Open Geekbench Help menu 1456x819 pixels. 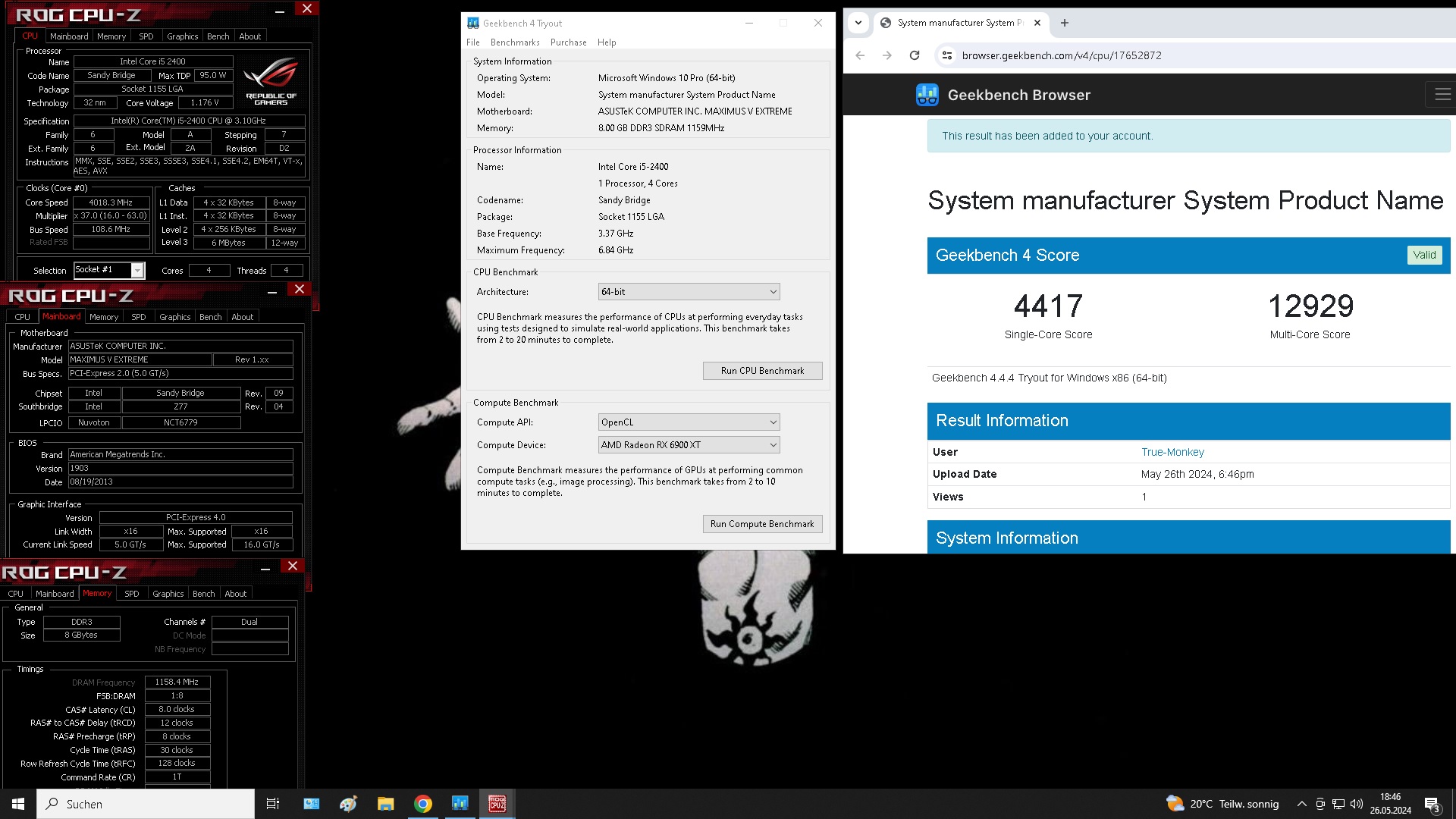(x=607, y=42)
